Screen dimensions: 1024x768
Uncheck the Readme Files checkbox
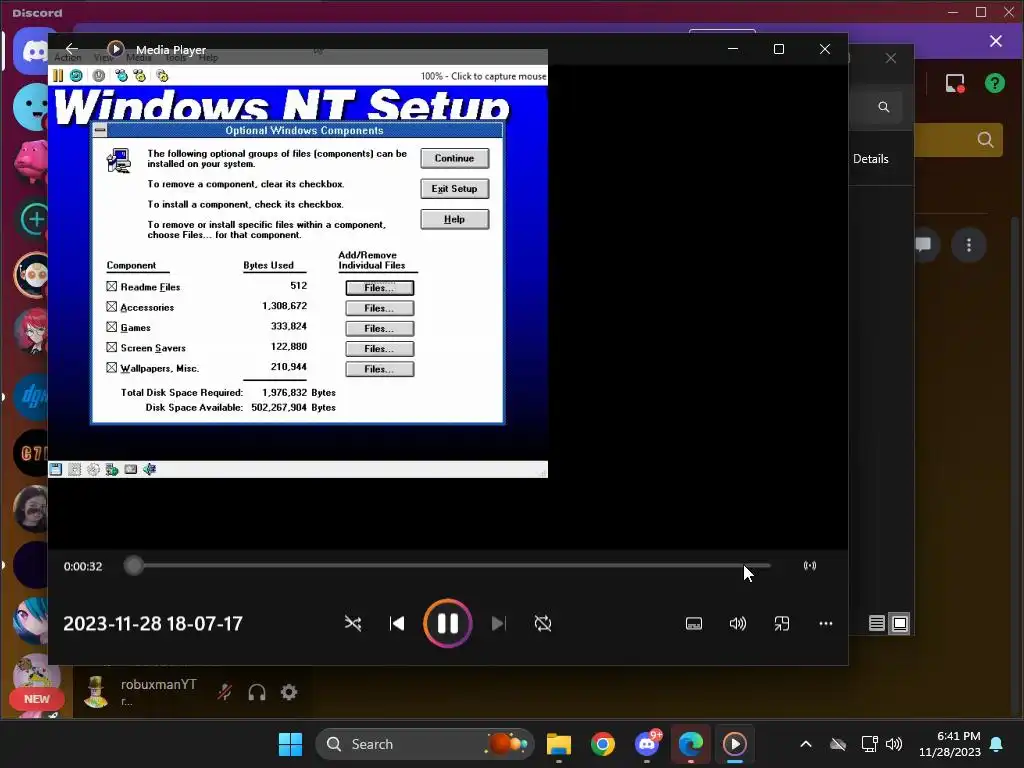point(112,287)
